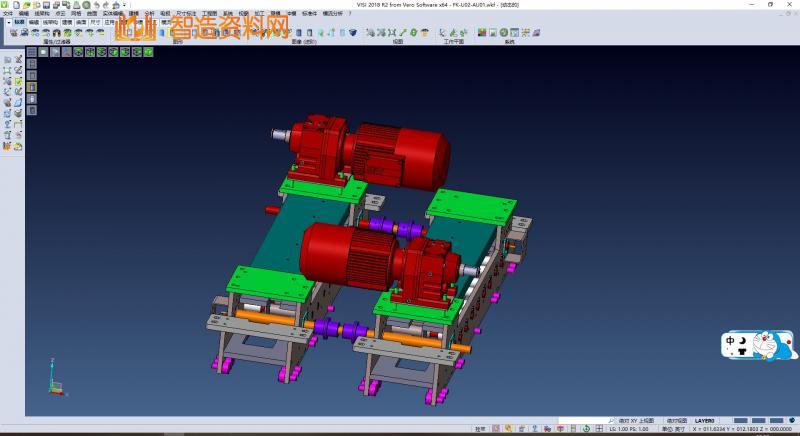
Task: Open the 文件 menu
Action: coord(8,13)
